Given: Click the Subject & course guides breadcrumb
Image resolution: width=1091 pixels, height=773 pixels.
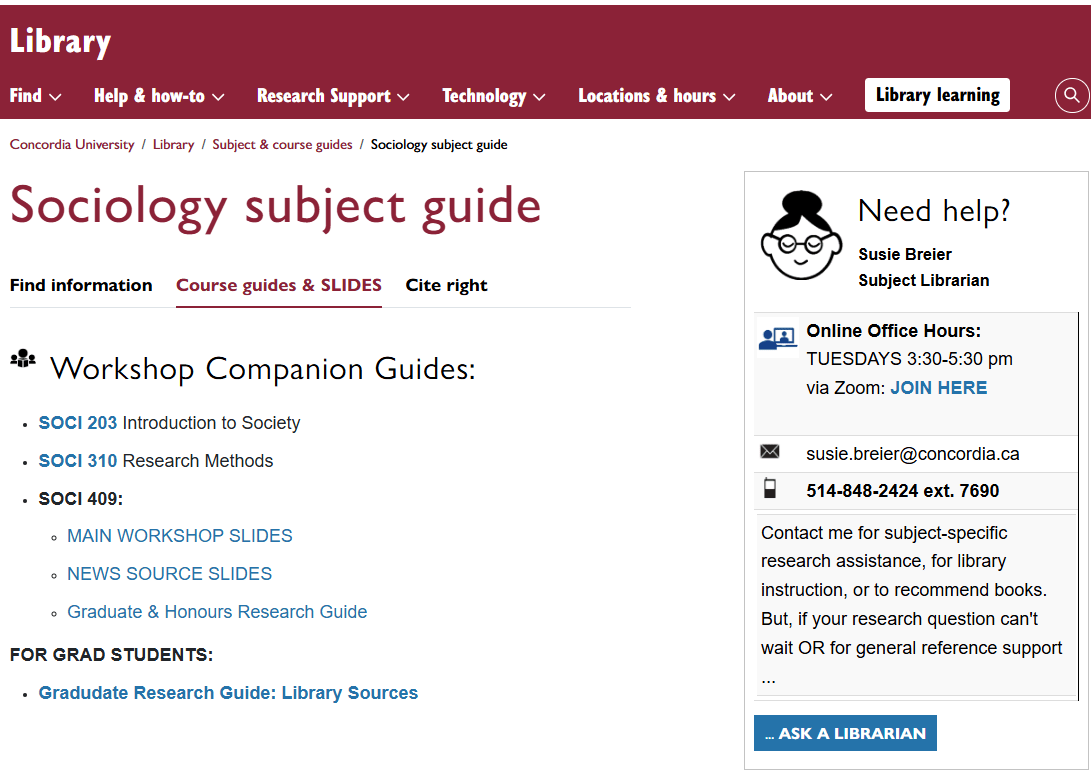Looking at the screenshot, I should click(282, 144).
